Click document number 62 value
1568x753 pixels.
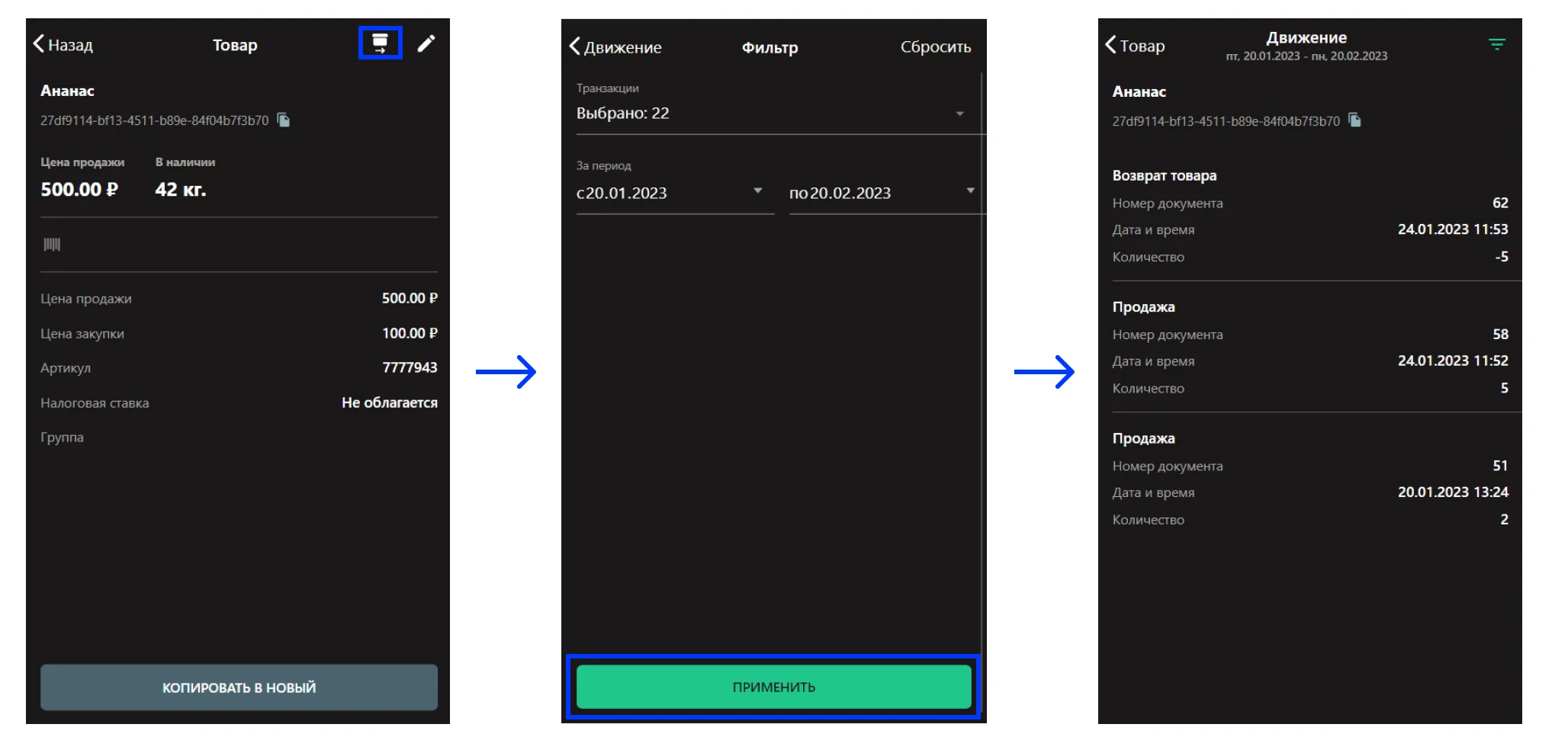[x=1500, y=203]
